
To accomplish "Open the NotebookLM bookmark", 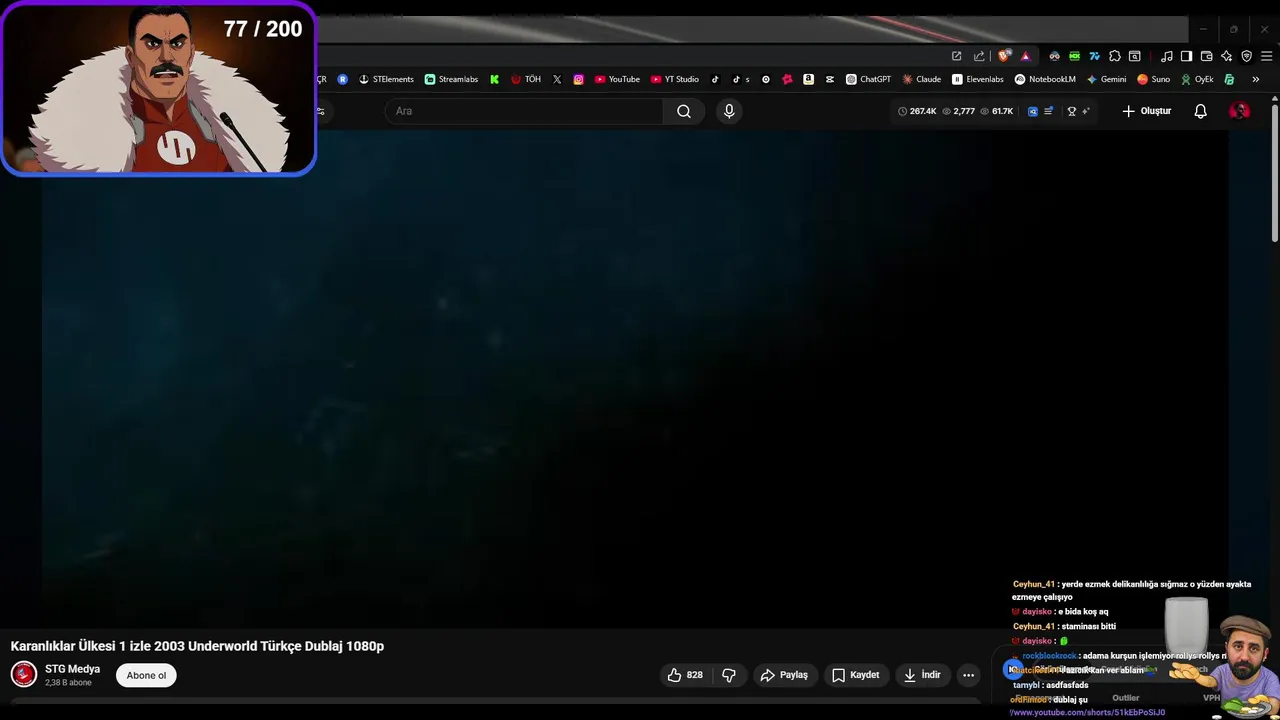I will click(x=1045, y=79).
